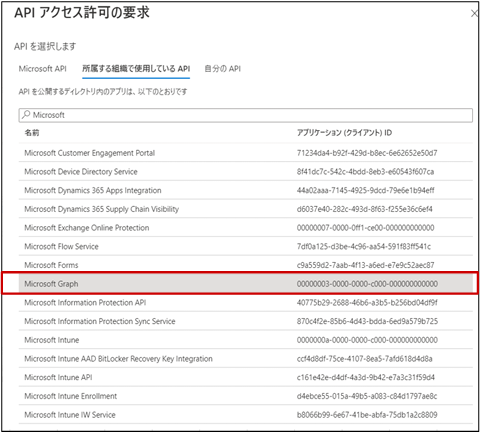Click the search magnifier icon

tap(26, 115)
